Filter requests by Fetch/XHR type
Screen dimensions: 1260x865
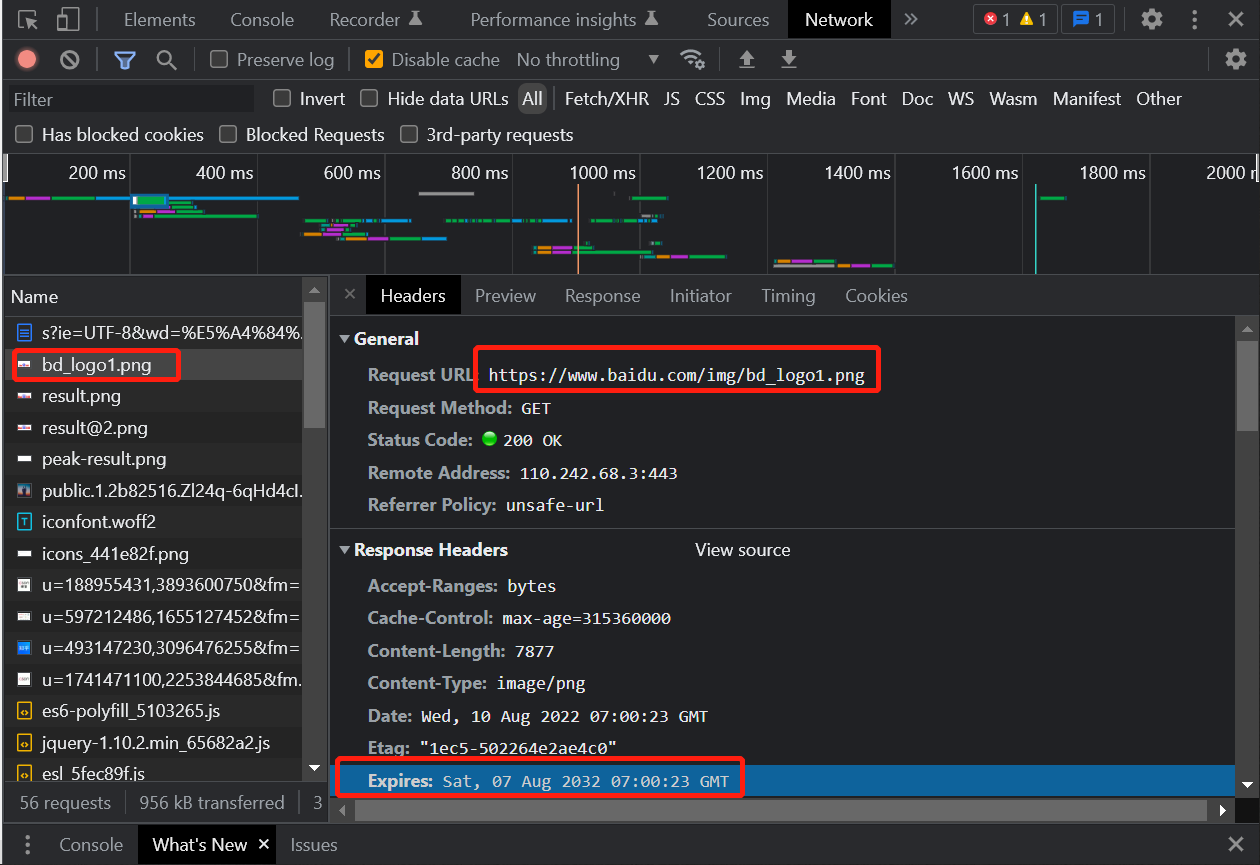[x=606, y=99]
